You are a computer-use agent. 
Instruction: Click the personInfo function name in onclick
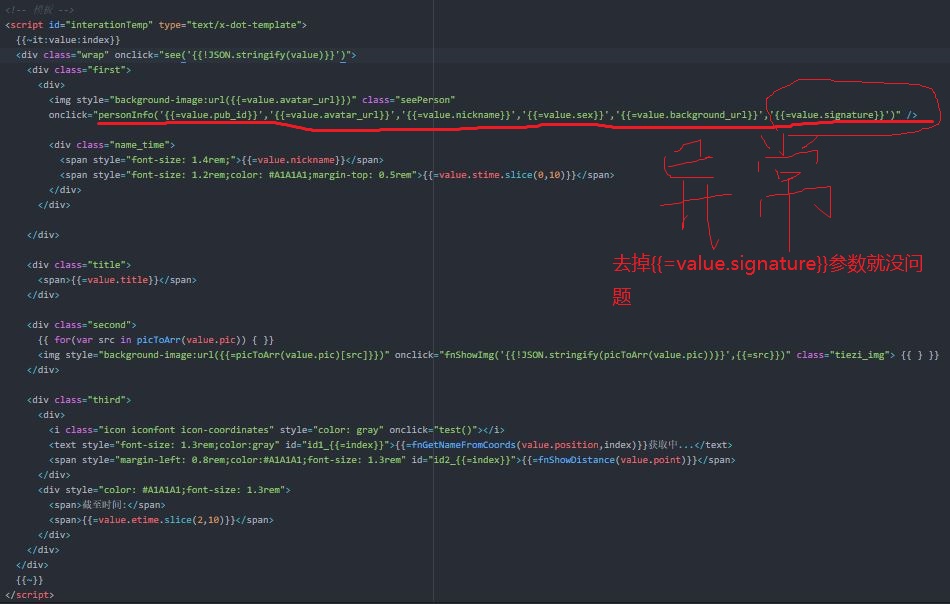click(125, 115)
